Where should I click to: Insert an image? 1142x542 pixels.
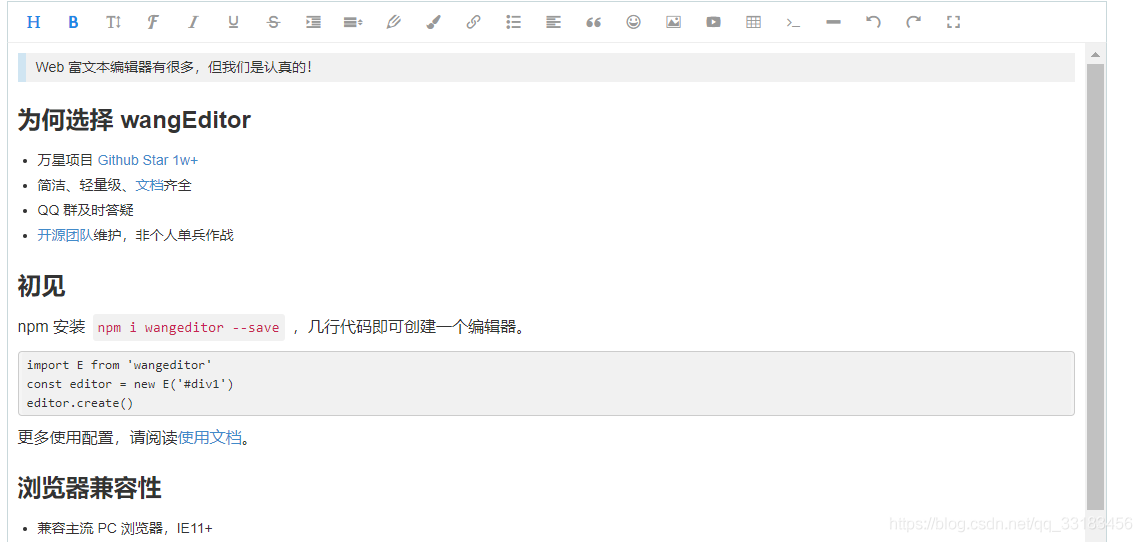[x=674, y=22]
